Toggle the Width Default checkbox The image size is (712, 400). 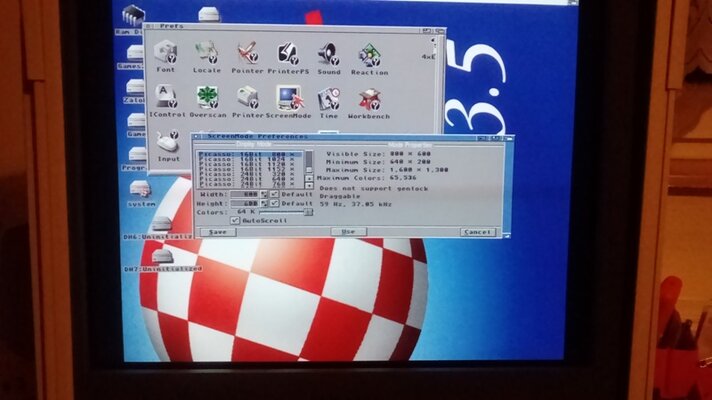pos(274,194)
